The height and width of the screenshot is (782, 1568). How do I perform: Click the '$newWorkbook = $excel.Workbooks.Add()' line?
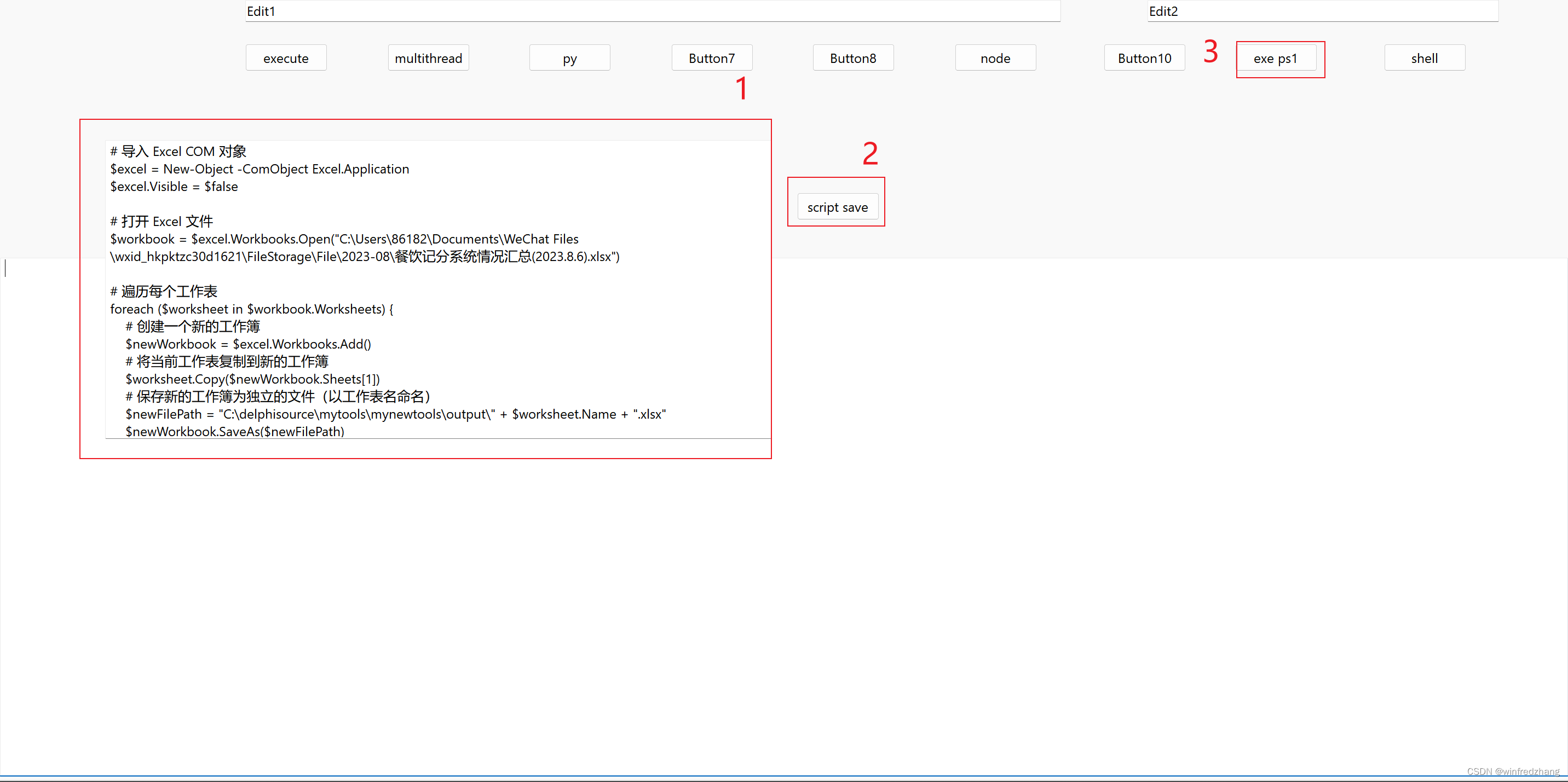[249, 344]
